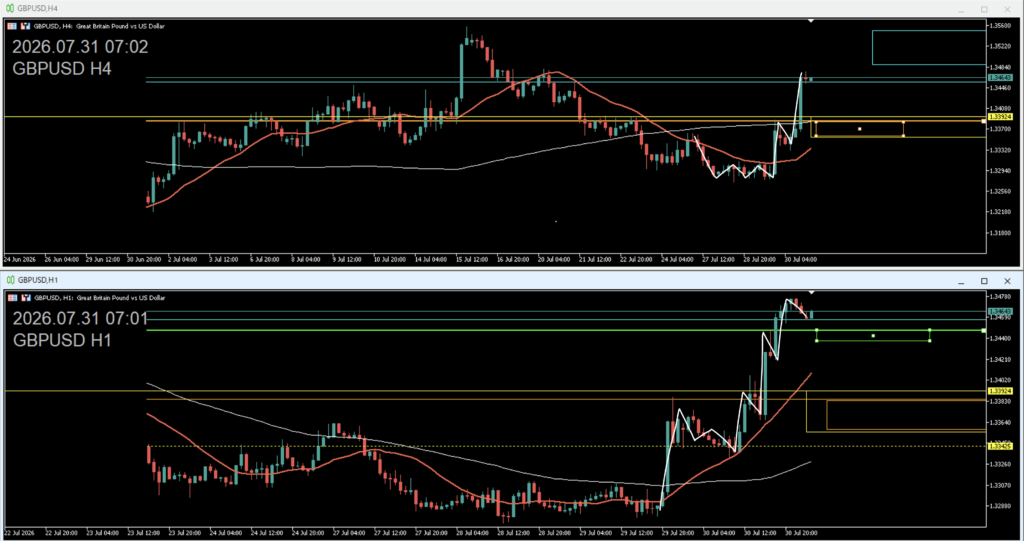This screenshot has height=541, width=1024.
Task: Click the H4 chart header 'Great Britain Pound vs US Dollar'
Action: tap(120, 26)
